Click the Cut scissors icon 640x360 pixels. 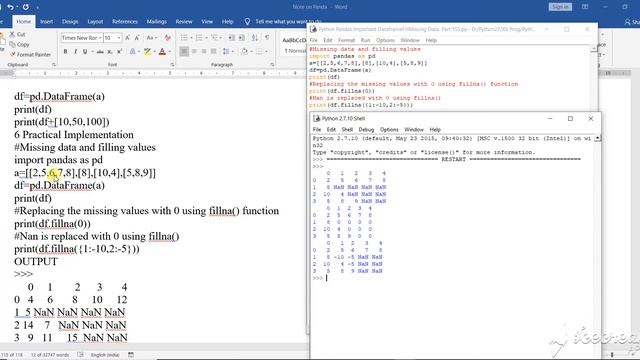pyautogui.click(x=12, y=34)
